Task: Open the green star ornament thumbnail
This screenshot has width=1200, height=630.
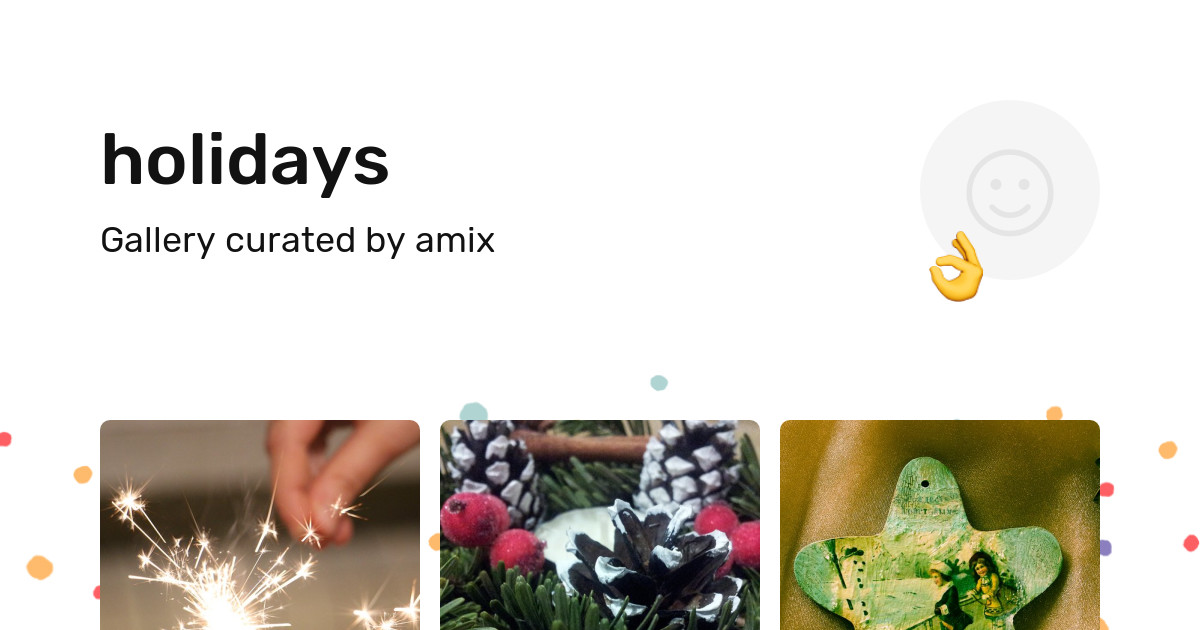Action: tap(940, 525)
